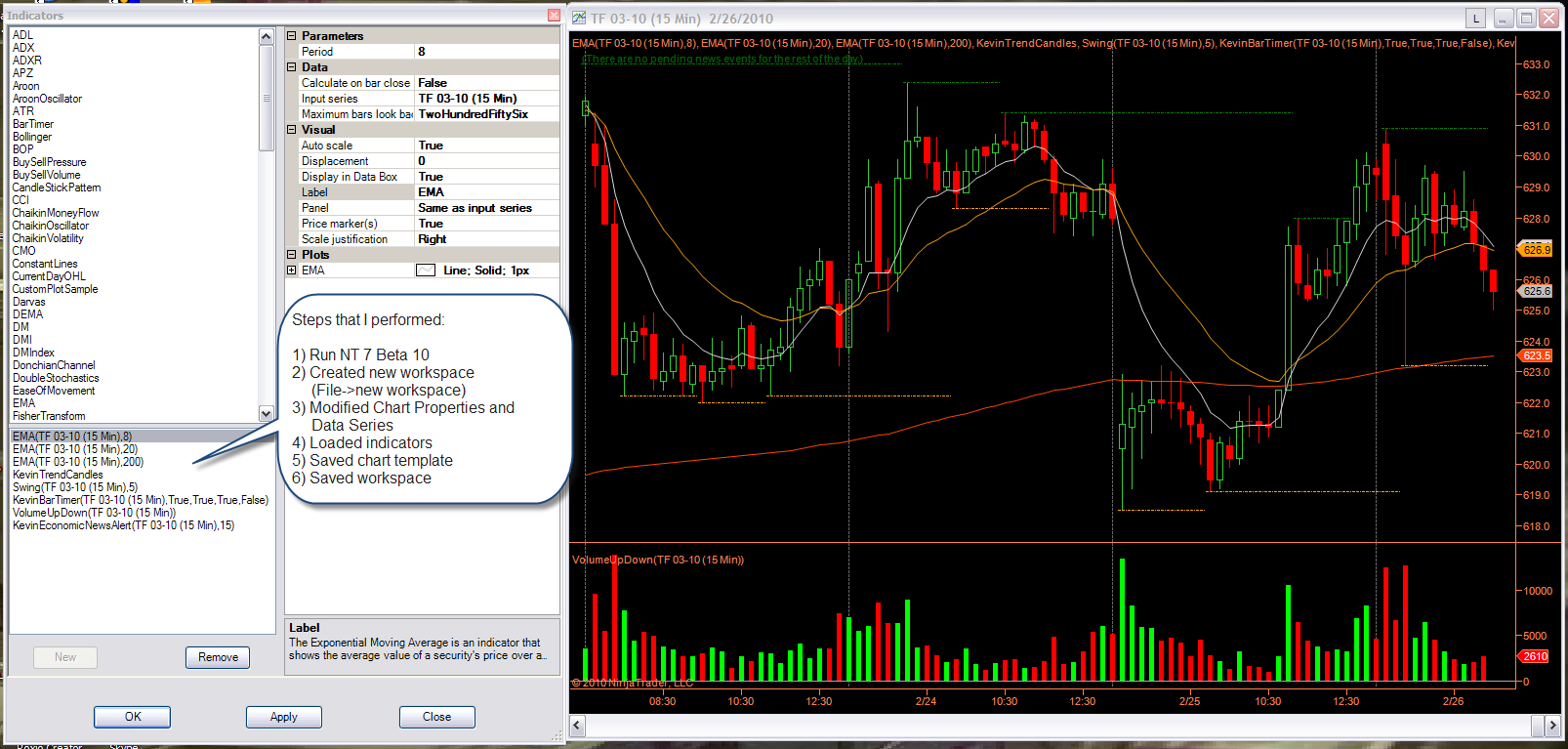Image resolution: width=1568 pixels, height=749 pixels.
Task: Click the indicator list scroll-up arrow
Action: (x=266, y=36)
